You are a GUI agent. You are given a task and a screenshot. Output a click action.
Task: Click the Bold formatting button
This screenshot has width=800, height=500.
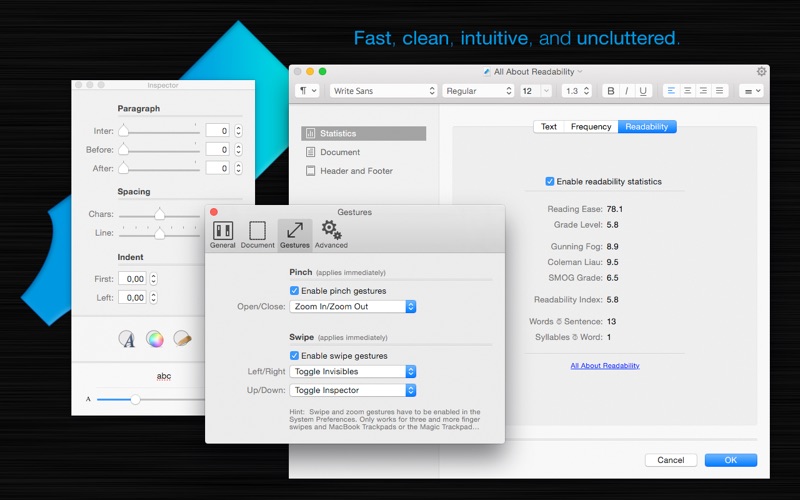[x=611, y=91]
